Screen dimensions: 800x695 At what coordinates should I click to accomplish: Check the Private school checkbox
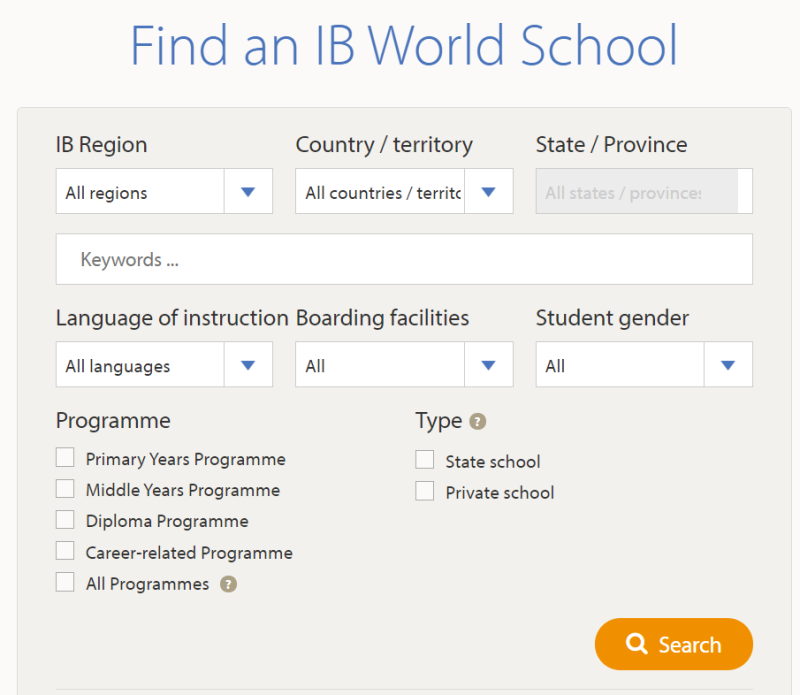coord(424,491)
